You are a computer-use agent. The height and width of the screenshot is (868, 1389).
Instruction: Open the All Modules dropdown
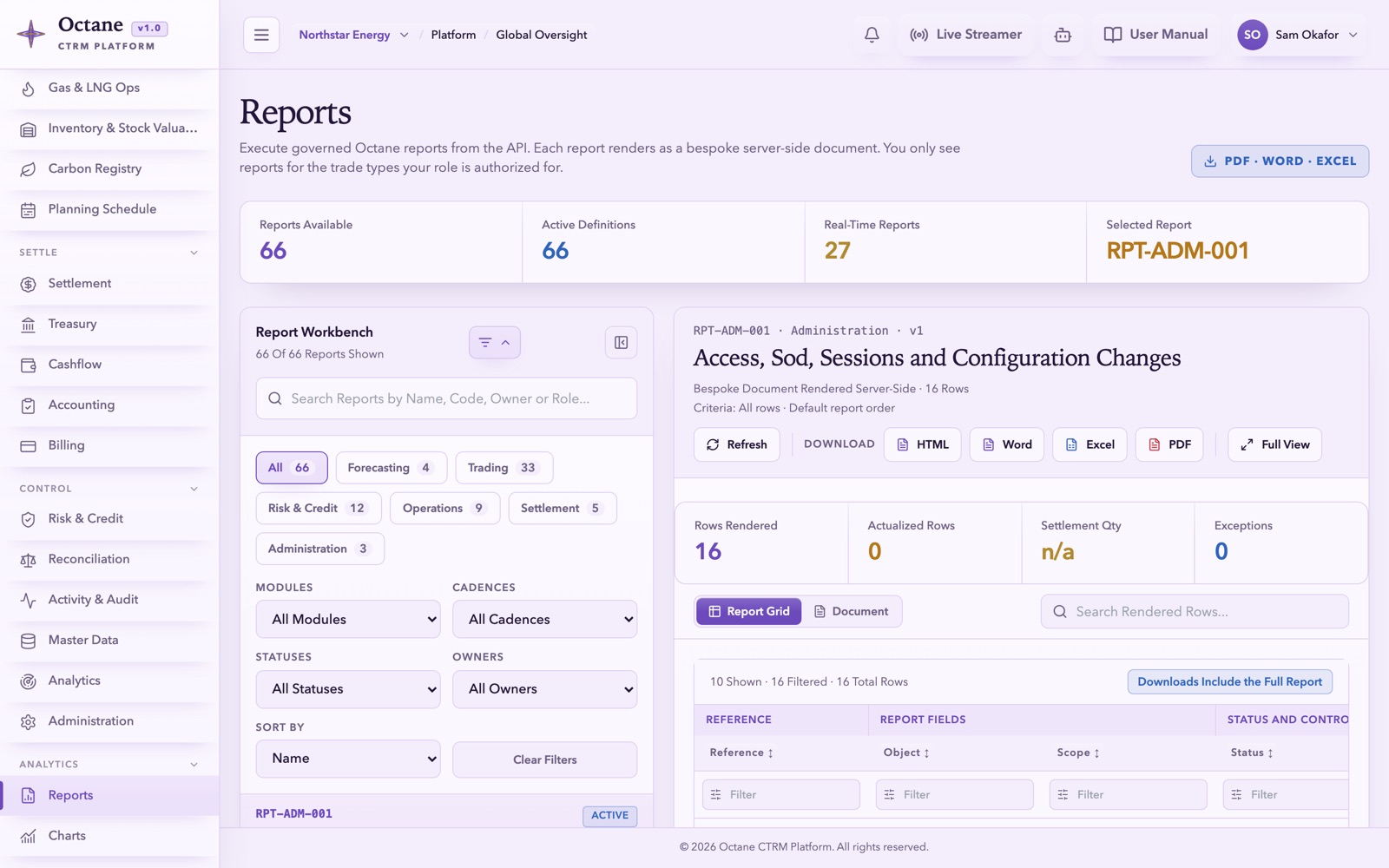pyautogui.click(x=348, y=619)
